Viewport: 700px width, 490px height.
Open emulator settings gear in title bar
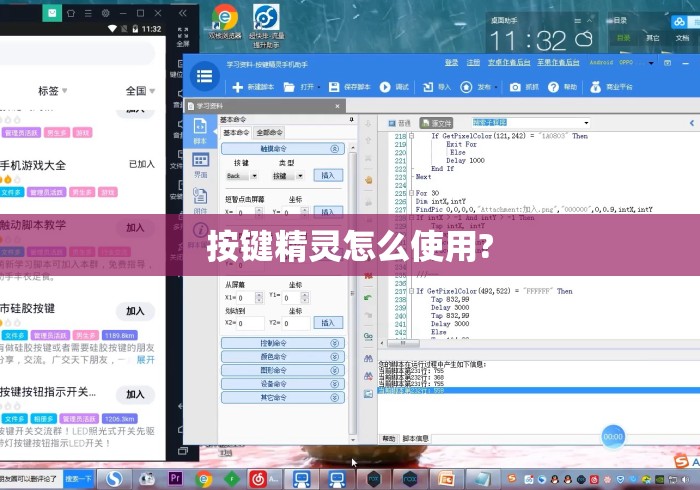105,13
